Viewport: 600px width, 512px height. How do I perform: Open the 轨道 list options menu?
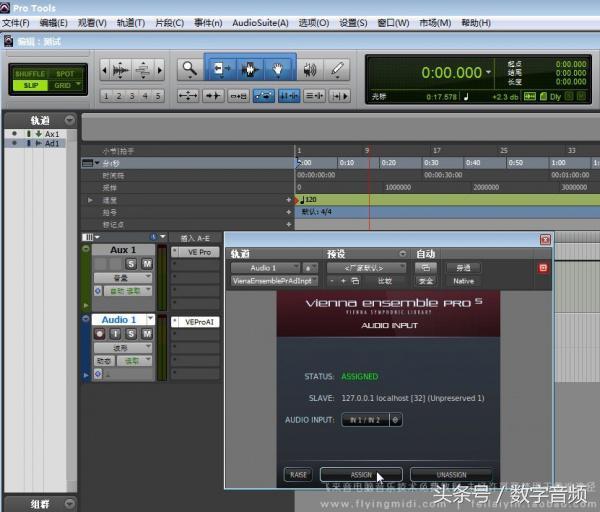(x=69, y=120)
